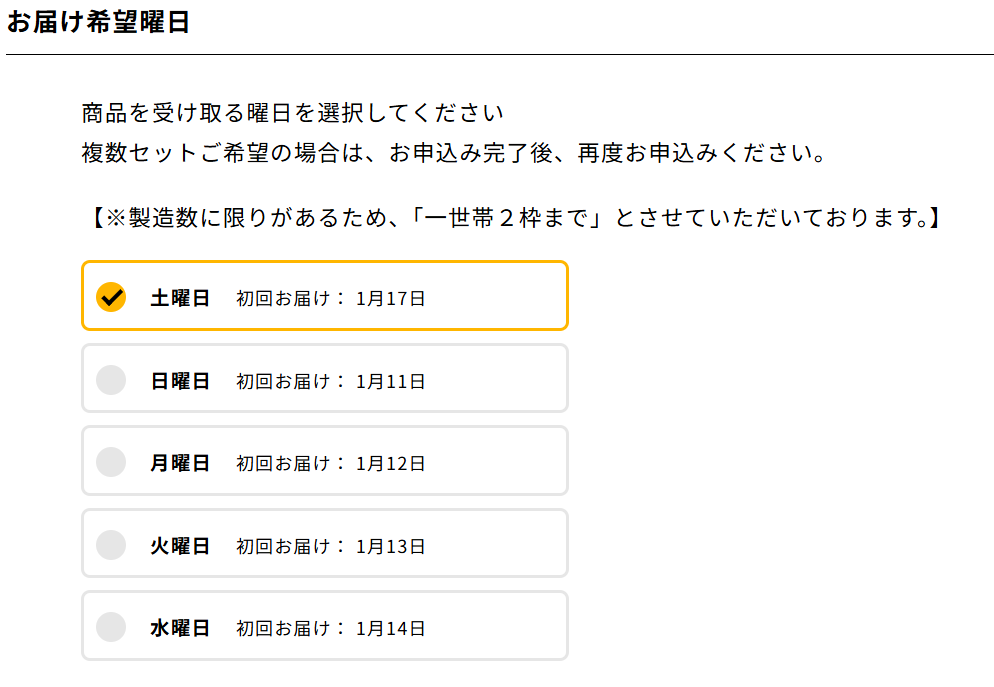Screen dimensions: 994x687
Task: Choose 水曜日 delivery option
Action: 325,625
